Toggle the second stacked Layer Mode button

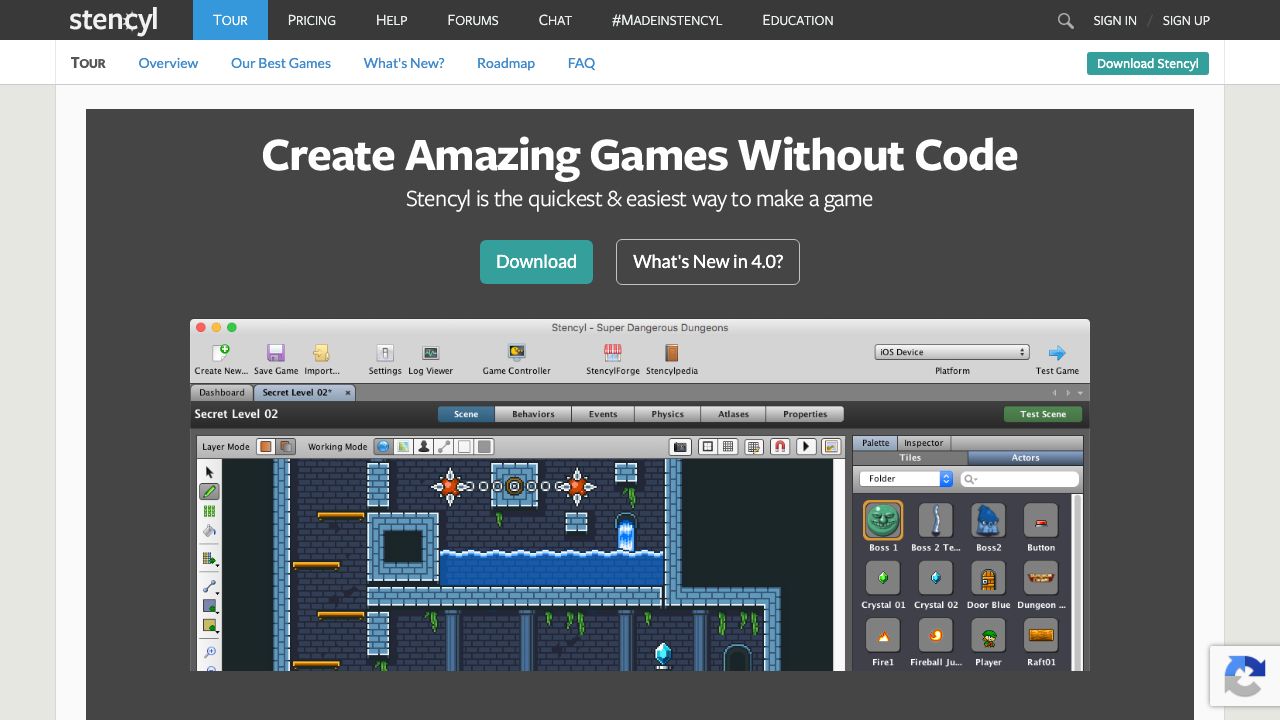coord(285,446)
